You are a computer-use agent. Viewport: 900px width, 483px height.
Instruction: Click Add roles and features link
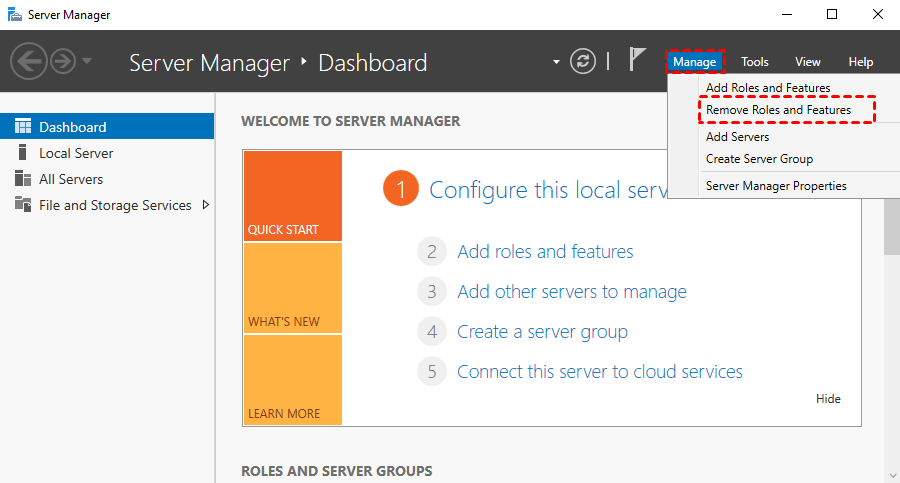(x=545, y=252)
